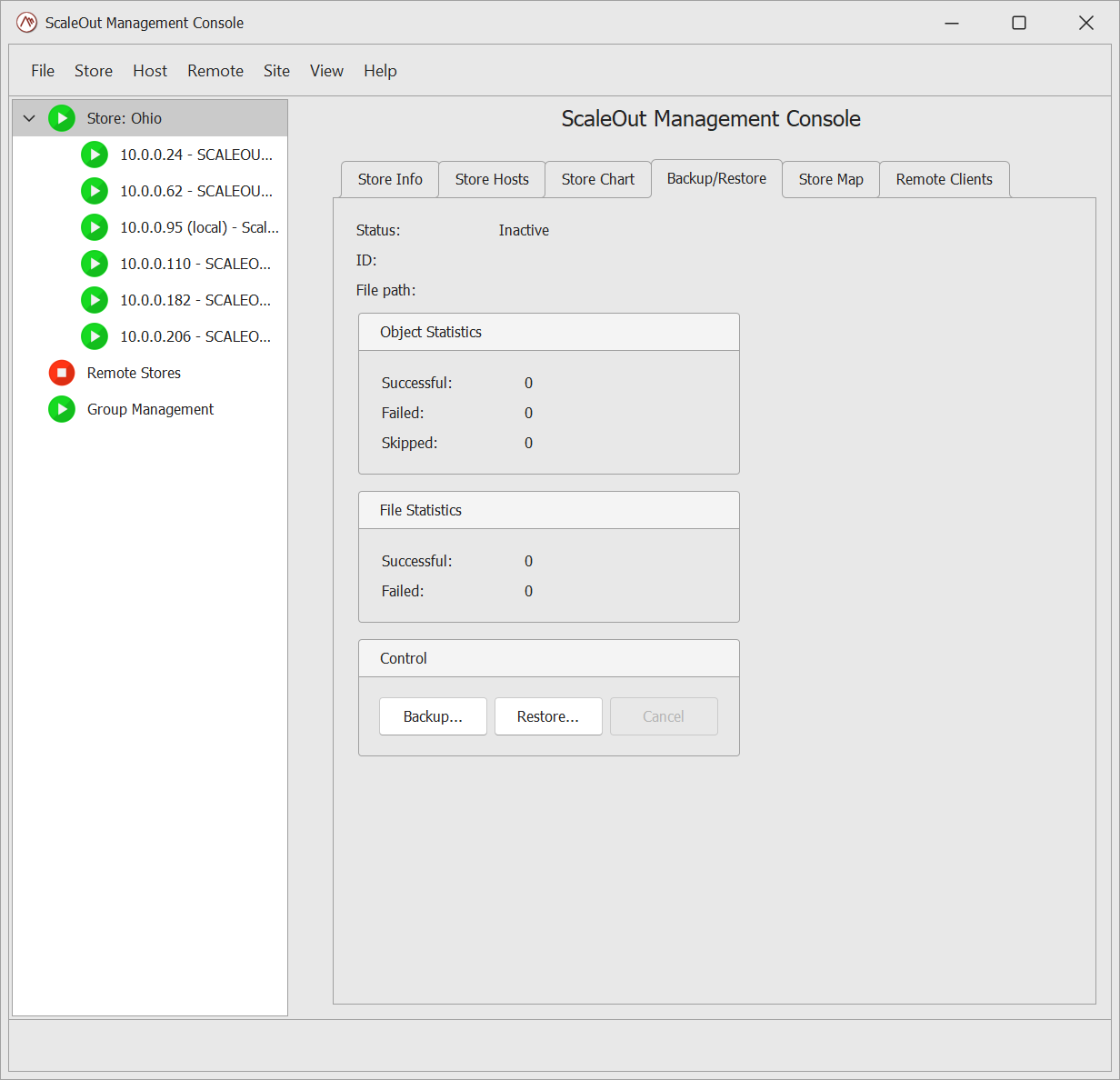Select host 10.0.0.62 in the tree

point(150,191)
